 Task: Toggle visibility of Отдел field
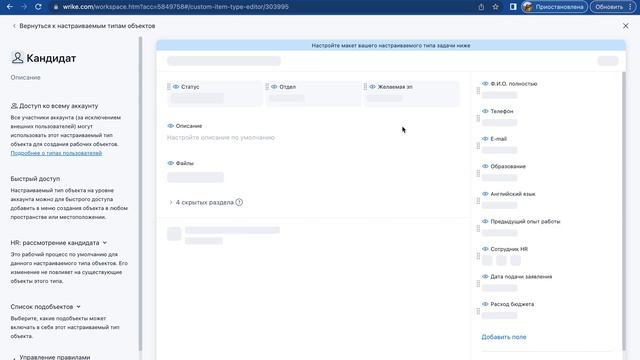coord(274,87)
